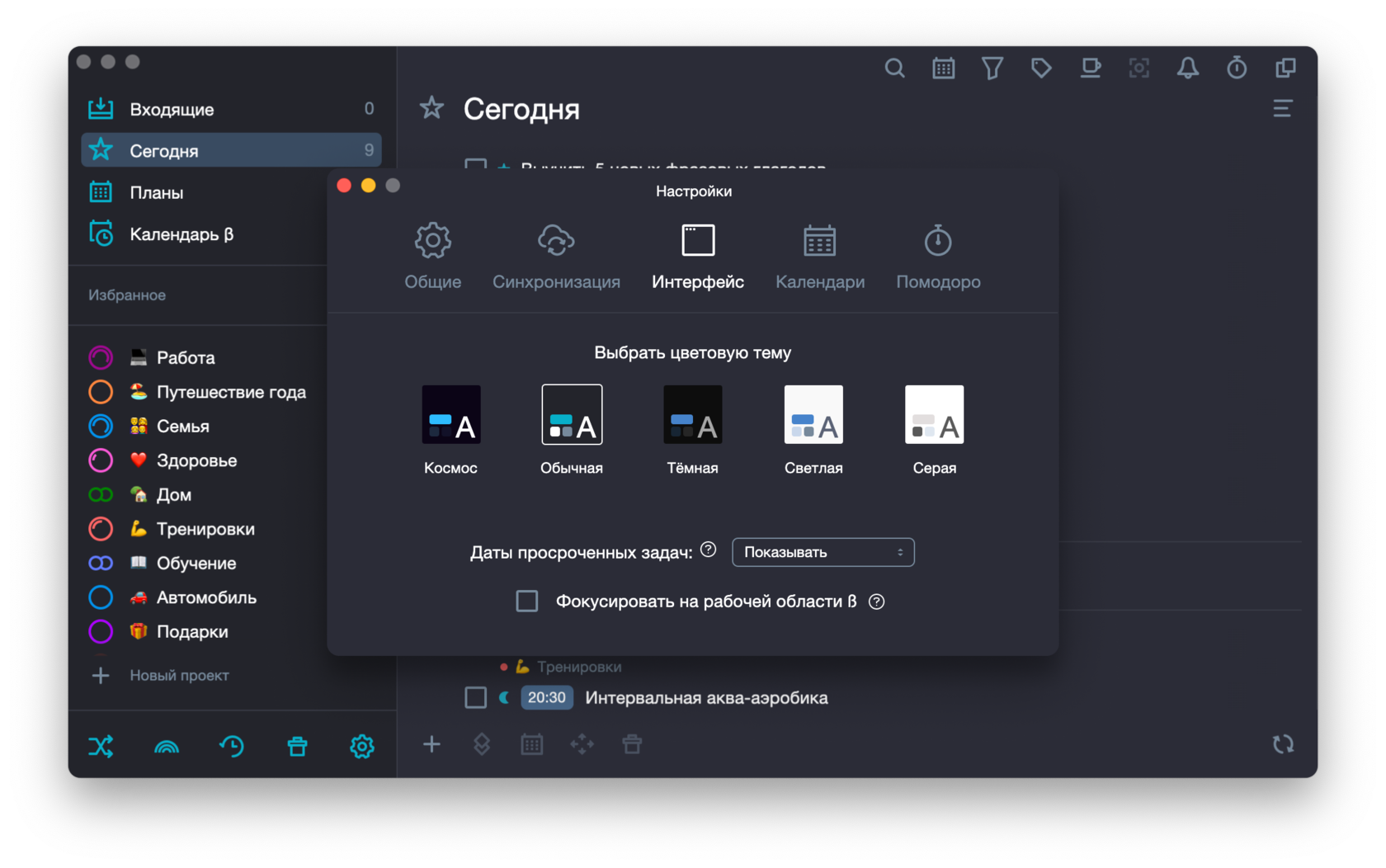The width and height of the screenshot is (1386, 868).
Task: Click the shuffle icon in sidebar bottom
Action: coord(101,747)
